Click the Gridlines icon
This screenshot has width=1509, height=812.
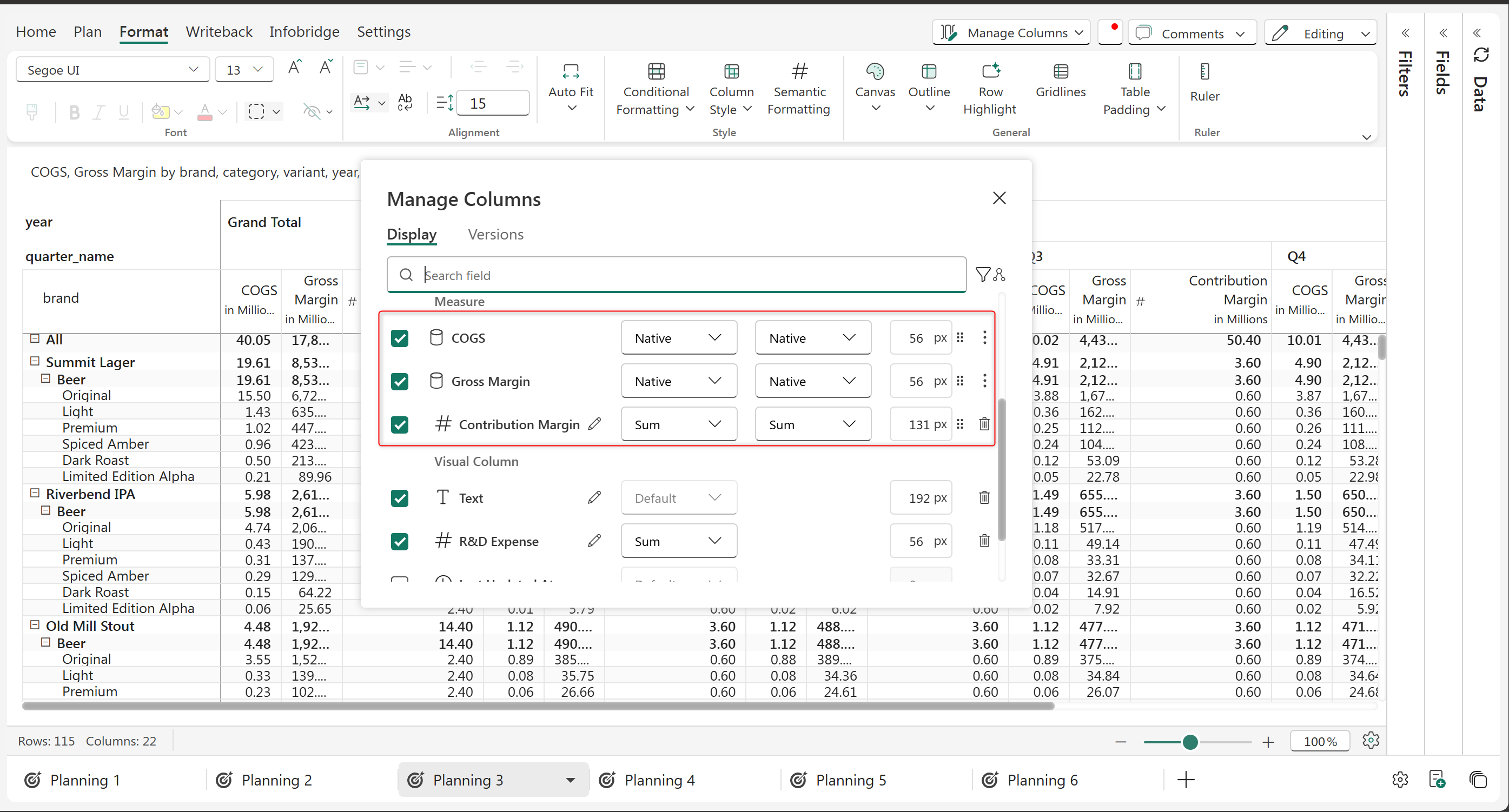click(1060, 71)
